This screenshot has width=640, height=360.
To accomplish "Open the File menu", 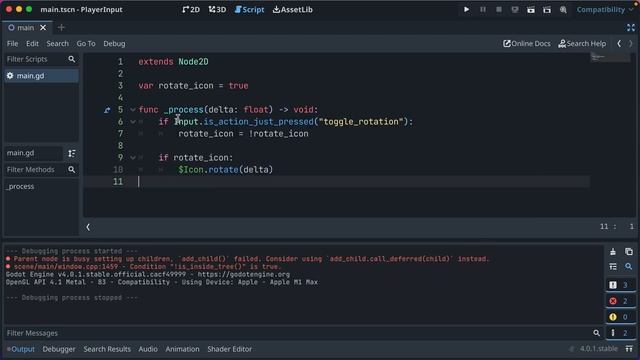I will tap(12, 43).
